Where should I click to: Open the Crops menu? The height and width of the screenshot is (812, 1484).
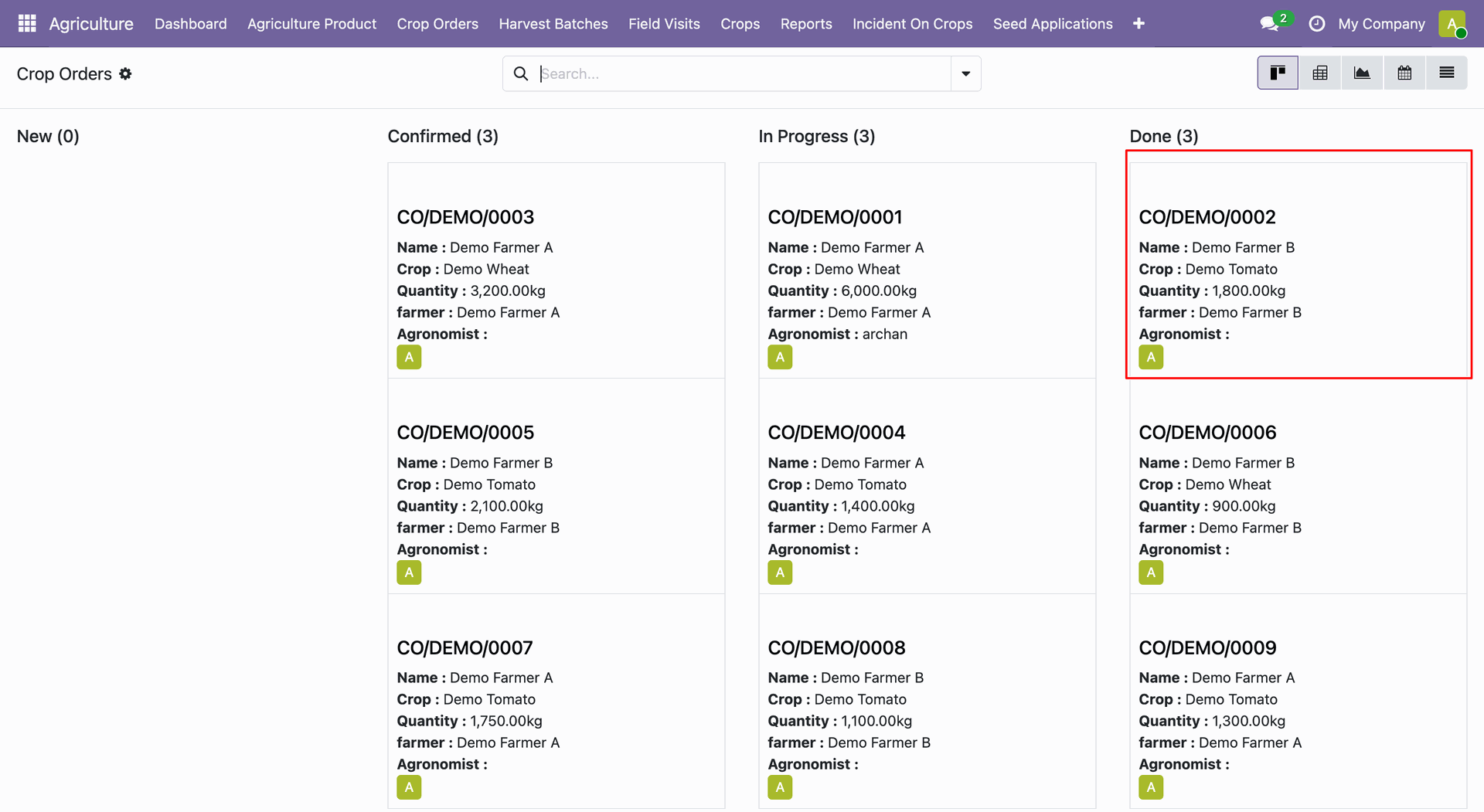tap(740, 24)
